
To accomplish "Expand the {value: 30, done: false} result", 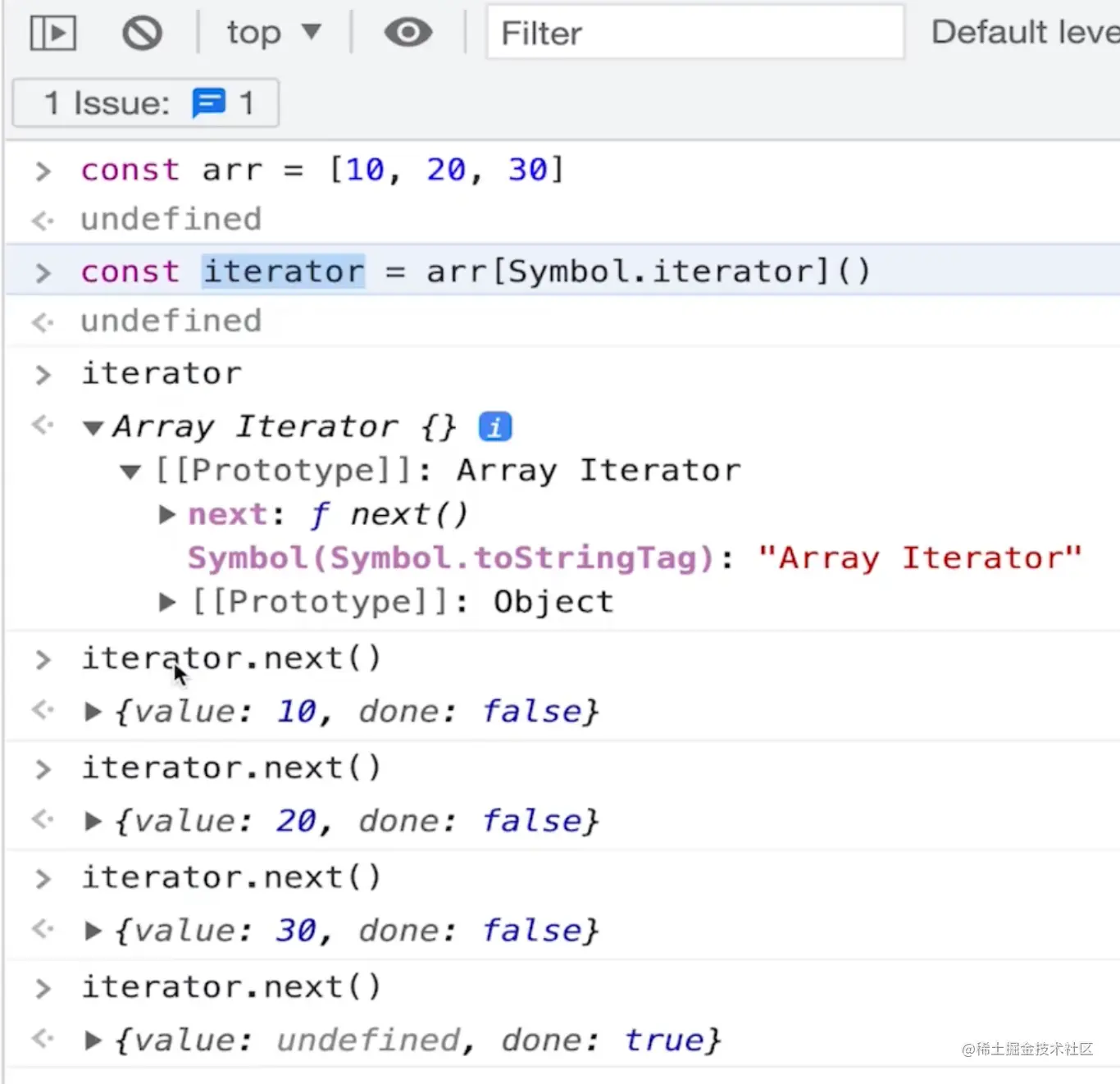I will [x=93, y=931].
